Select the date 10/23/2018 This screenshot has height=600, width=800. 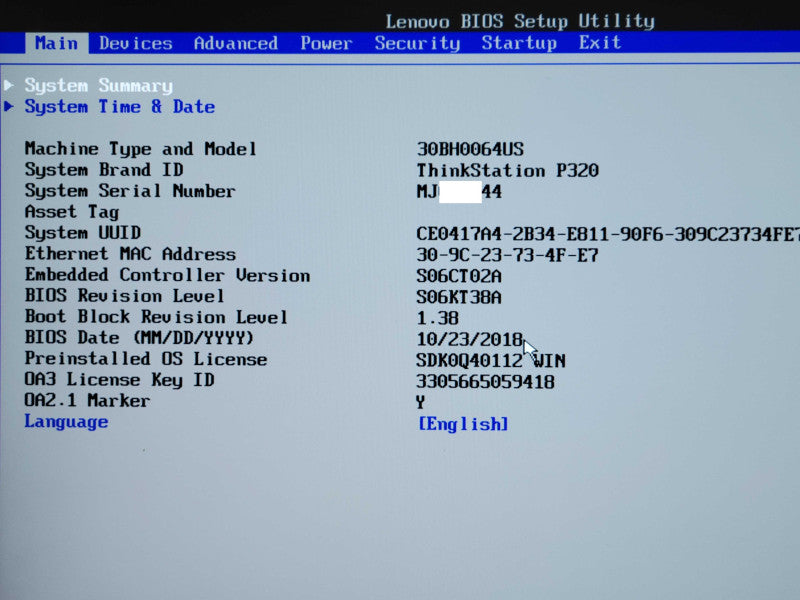470,339
